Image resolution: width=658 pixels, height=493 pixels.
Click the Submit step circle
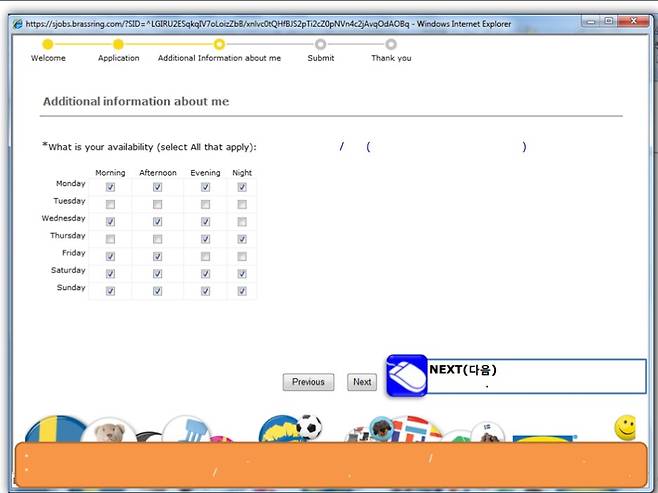pos(320,44)
